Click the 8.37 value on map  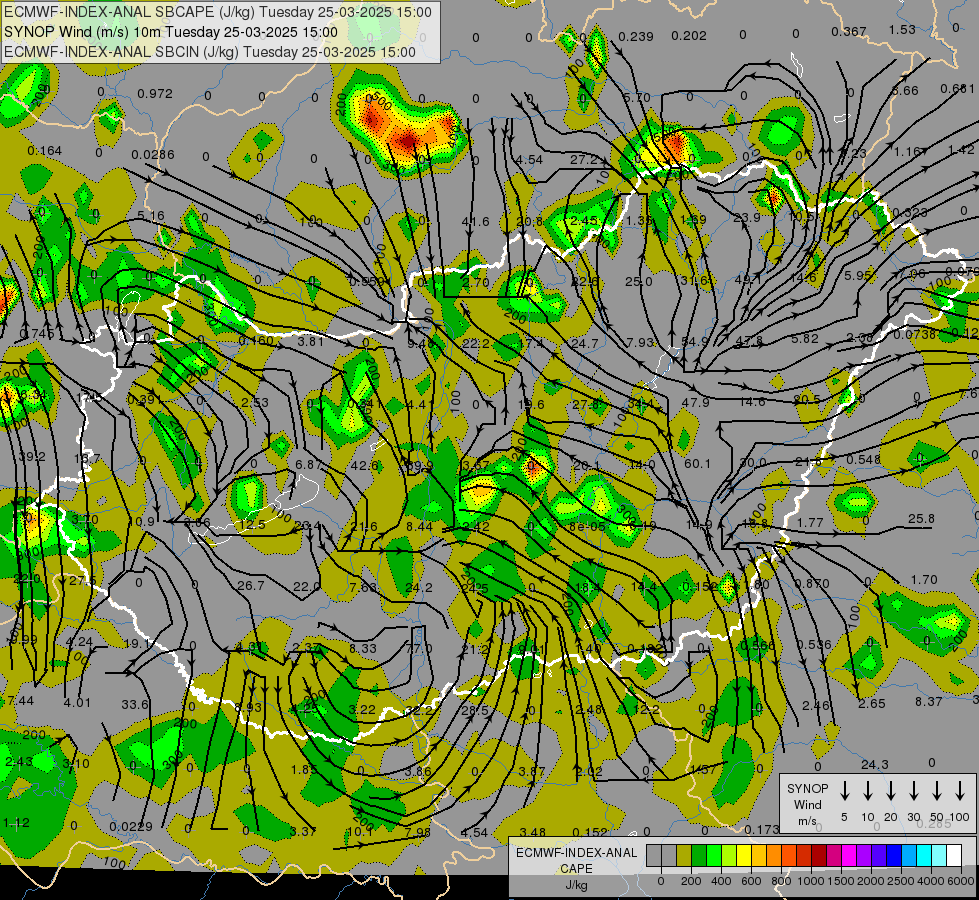pyautogui.click(x=928, y=701)
